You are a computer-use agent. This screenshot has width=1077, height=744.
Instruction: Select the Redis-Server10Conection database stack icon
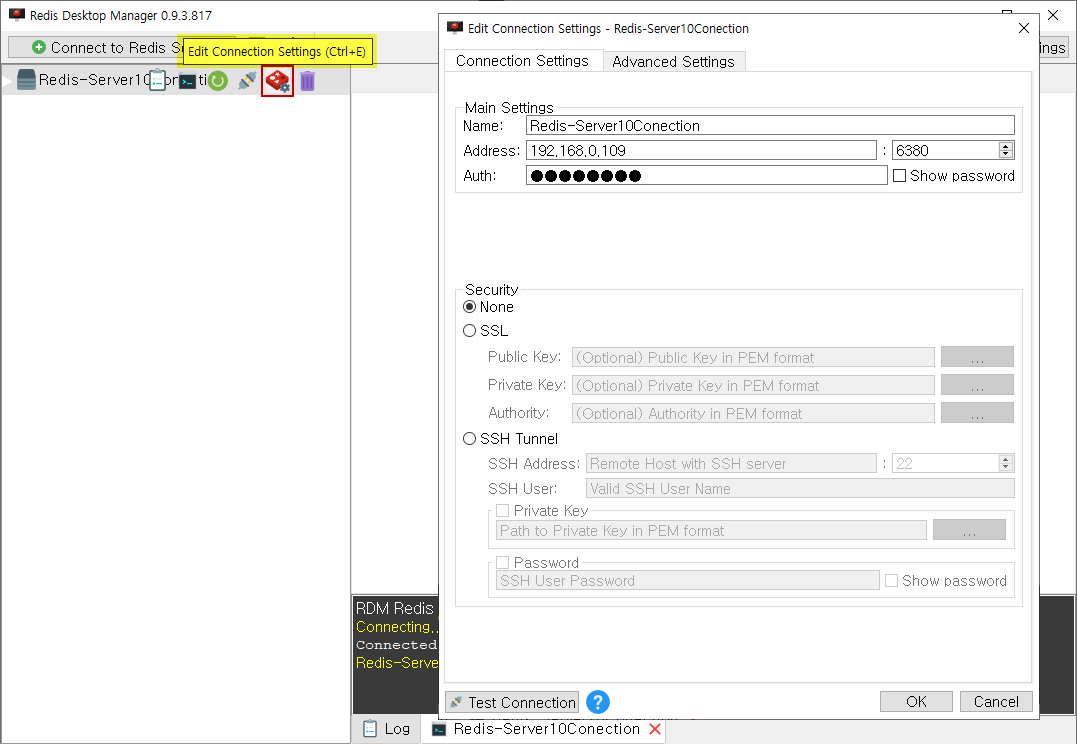[26, 80]
